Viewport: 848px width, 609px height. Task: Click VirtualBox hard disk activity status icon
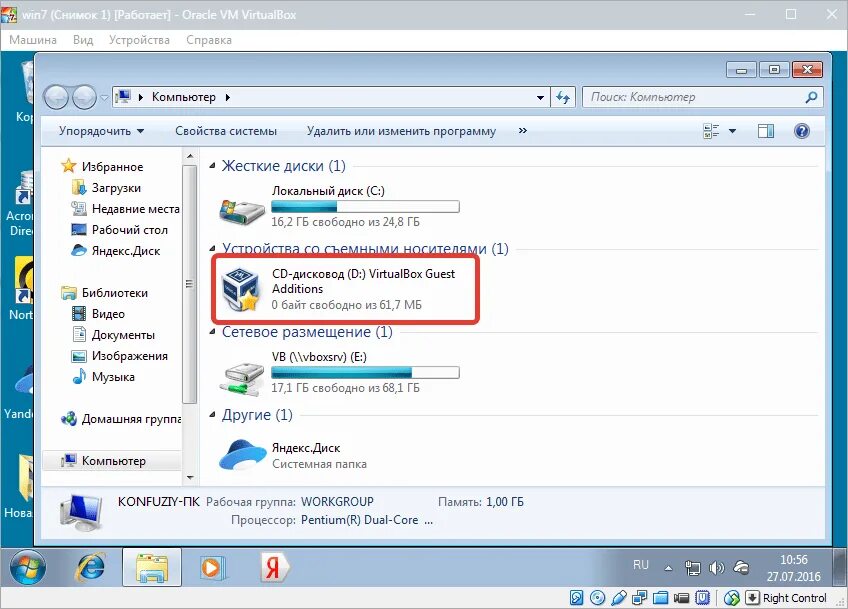coord(577,598)
